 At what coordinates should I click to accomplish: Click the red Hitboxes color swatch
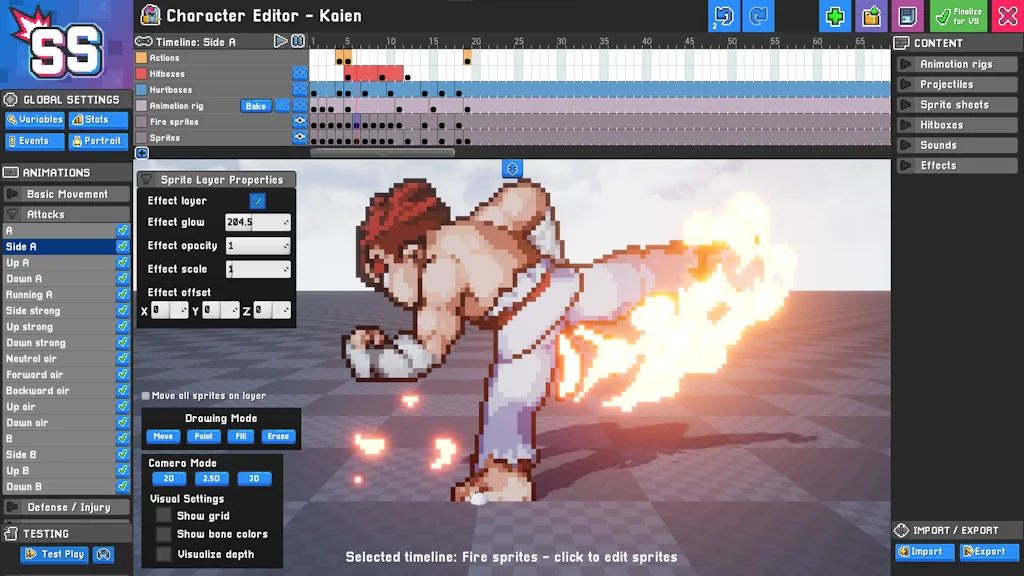pos(141,73)
